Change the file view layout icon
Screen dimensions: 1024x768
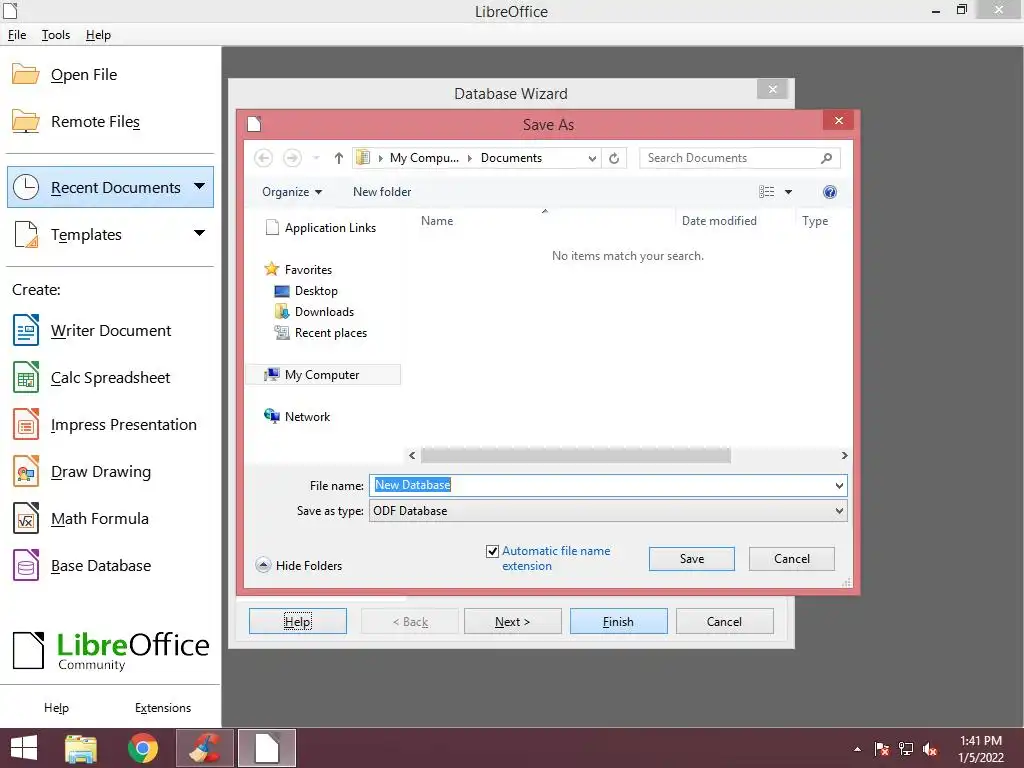(767, 192)
